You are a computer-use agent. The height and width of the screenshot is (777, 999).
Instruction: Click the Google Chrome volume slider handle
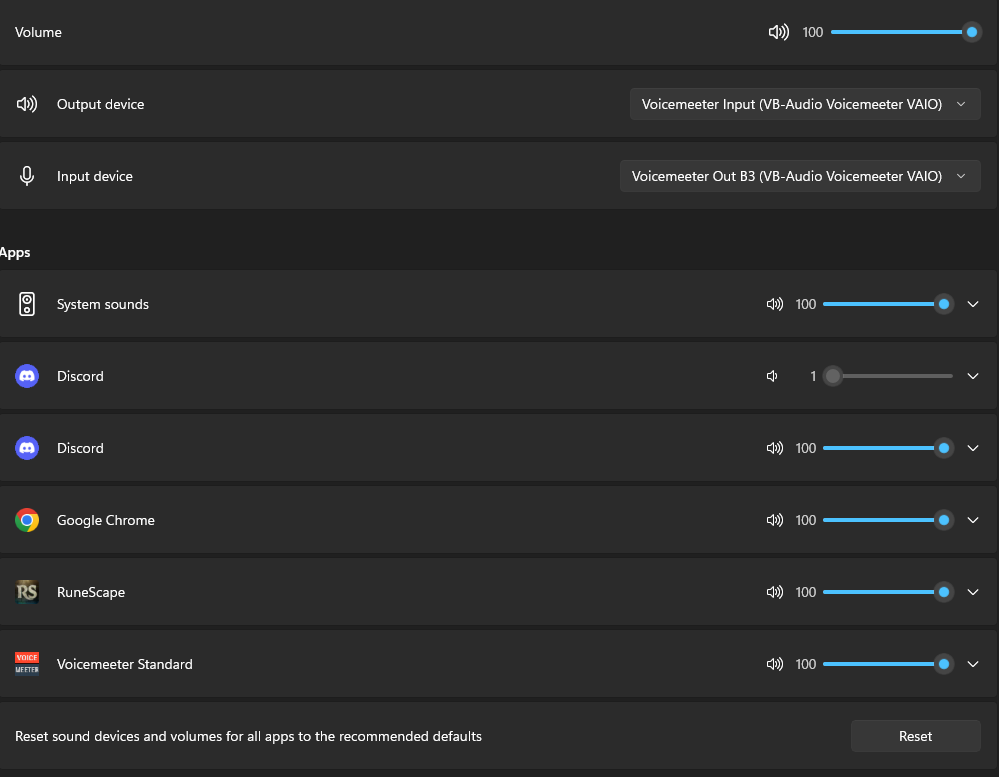pyautogui.click(x=943, y=520)
